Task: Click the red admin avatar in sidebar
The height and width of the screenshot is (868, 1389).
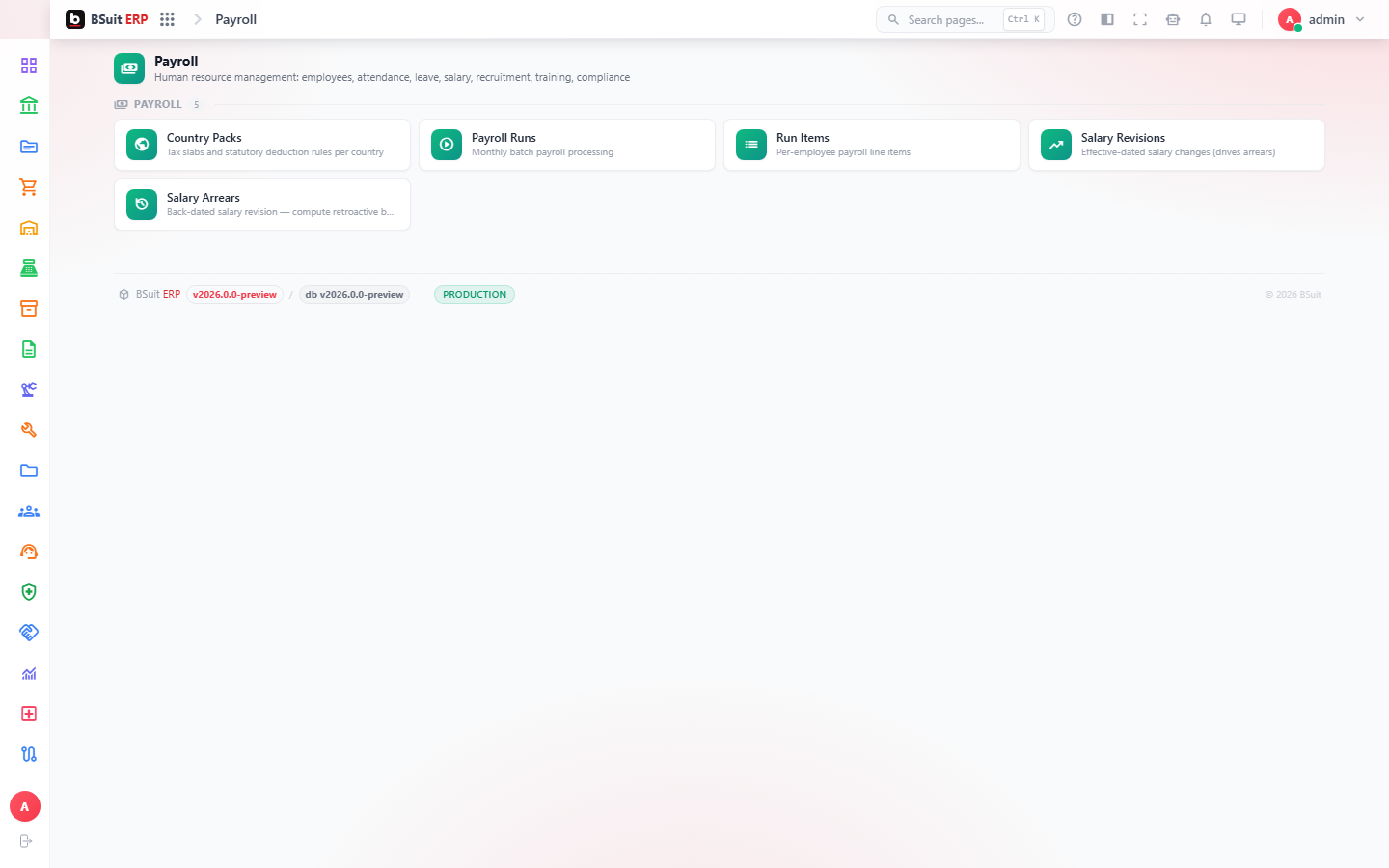Action: pos(25,806)
